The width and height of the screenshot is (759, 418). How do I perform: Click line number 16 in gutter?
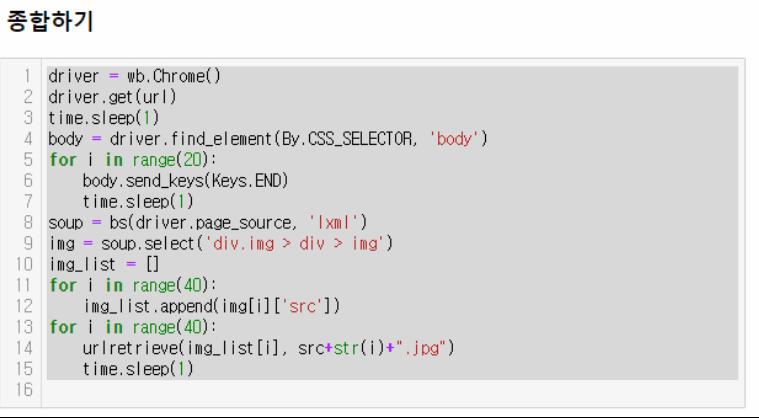[24, 390]
